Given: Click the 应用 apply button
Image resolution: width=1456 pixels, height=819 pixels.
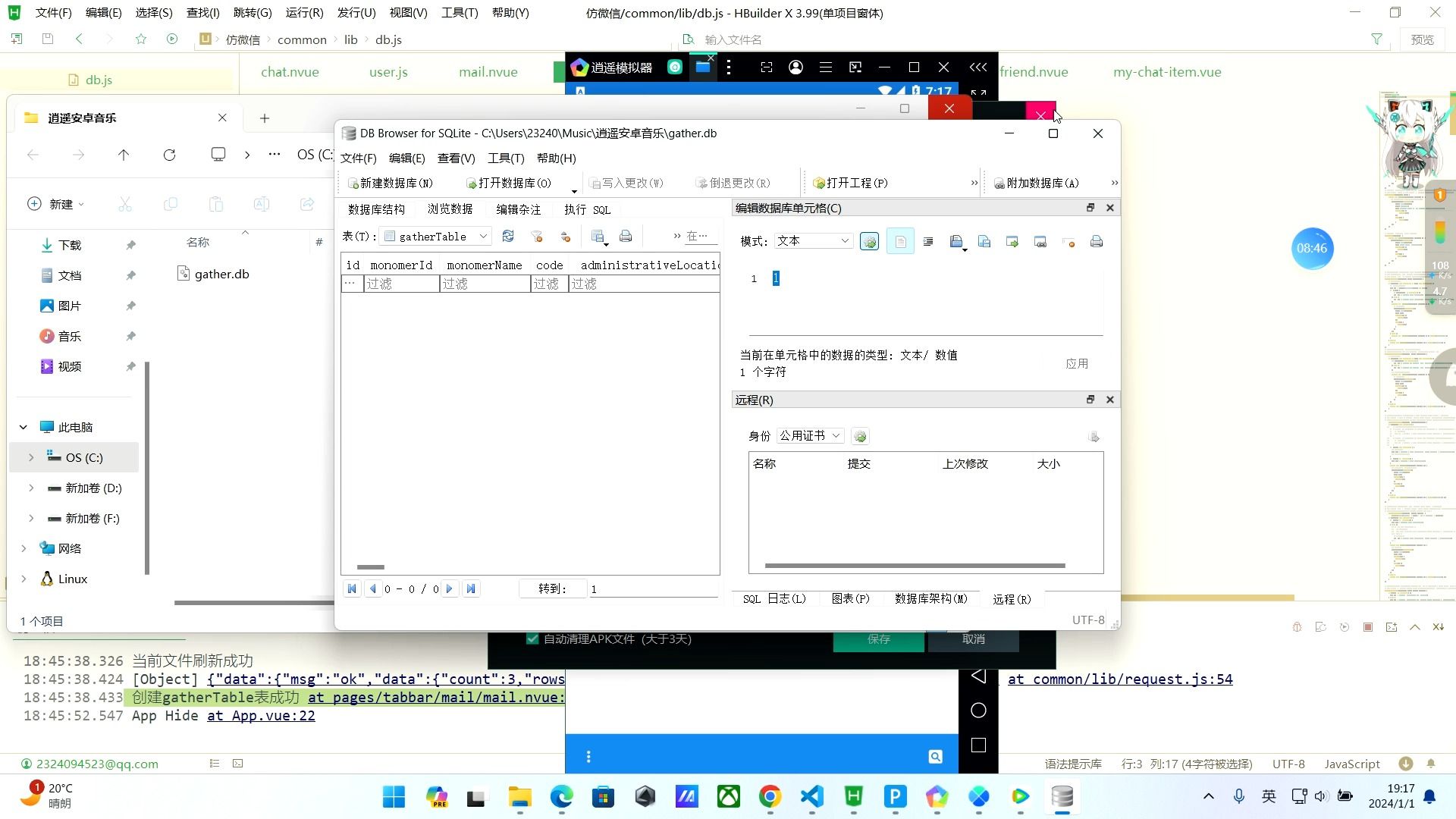Looking at the screenshot, I should [1077, 363].
